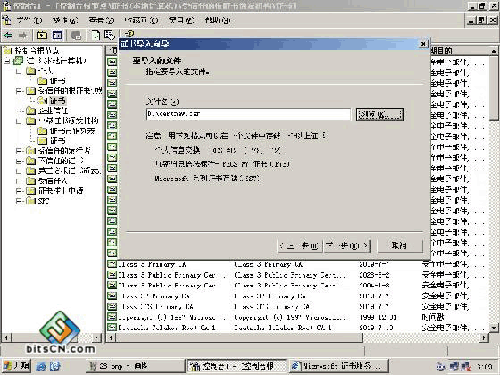Switch to the Microsoft 证书服务 taskbar button
This screenshot has width=500, height=375.
tap(339, 366)
